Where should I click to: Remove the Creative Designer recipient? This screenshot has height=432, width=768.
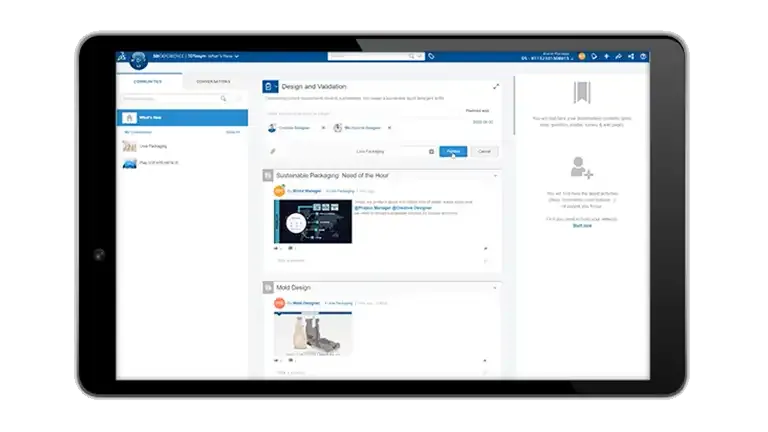point(323,128)
